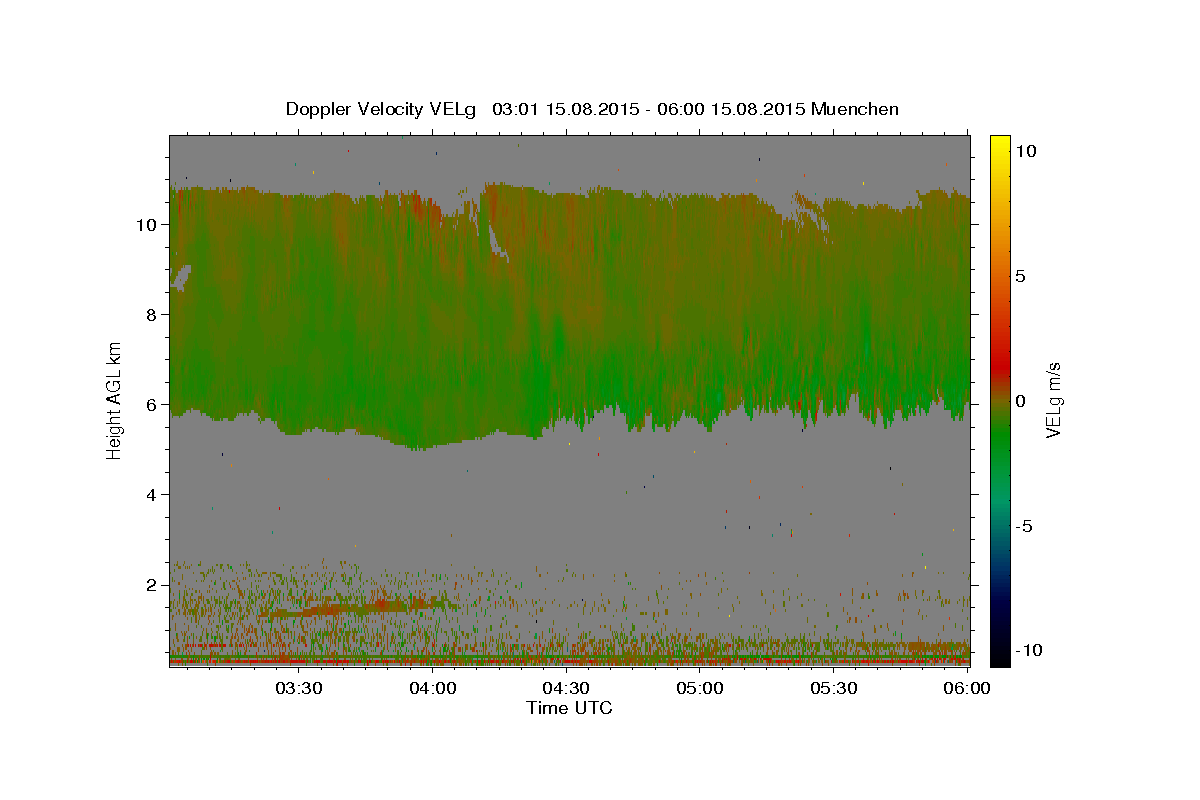Click the 06:00 time tick label

[967, 688]
